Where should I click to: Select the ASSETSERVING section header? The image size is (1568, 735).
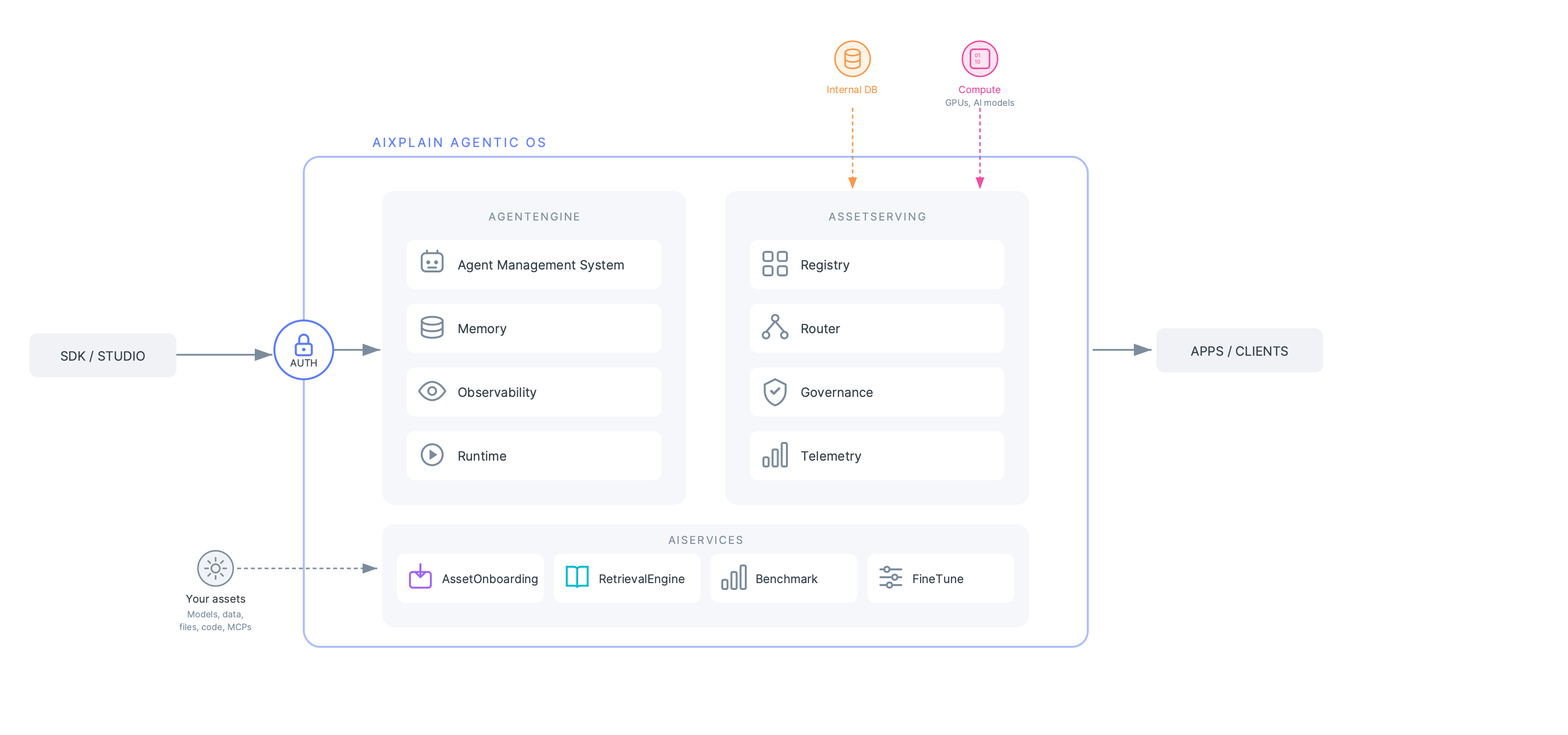(x=877, y=216)
